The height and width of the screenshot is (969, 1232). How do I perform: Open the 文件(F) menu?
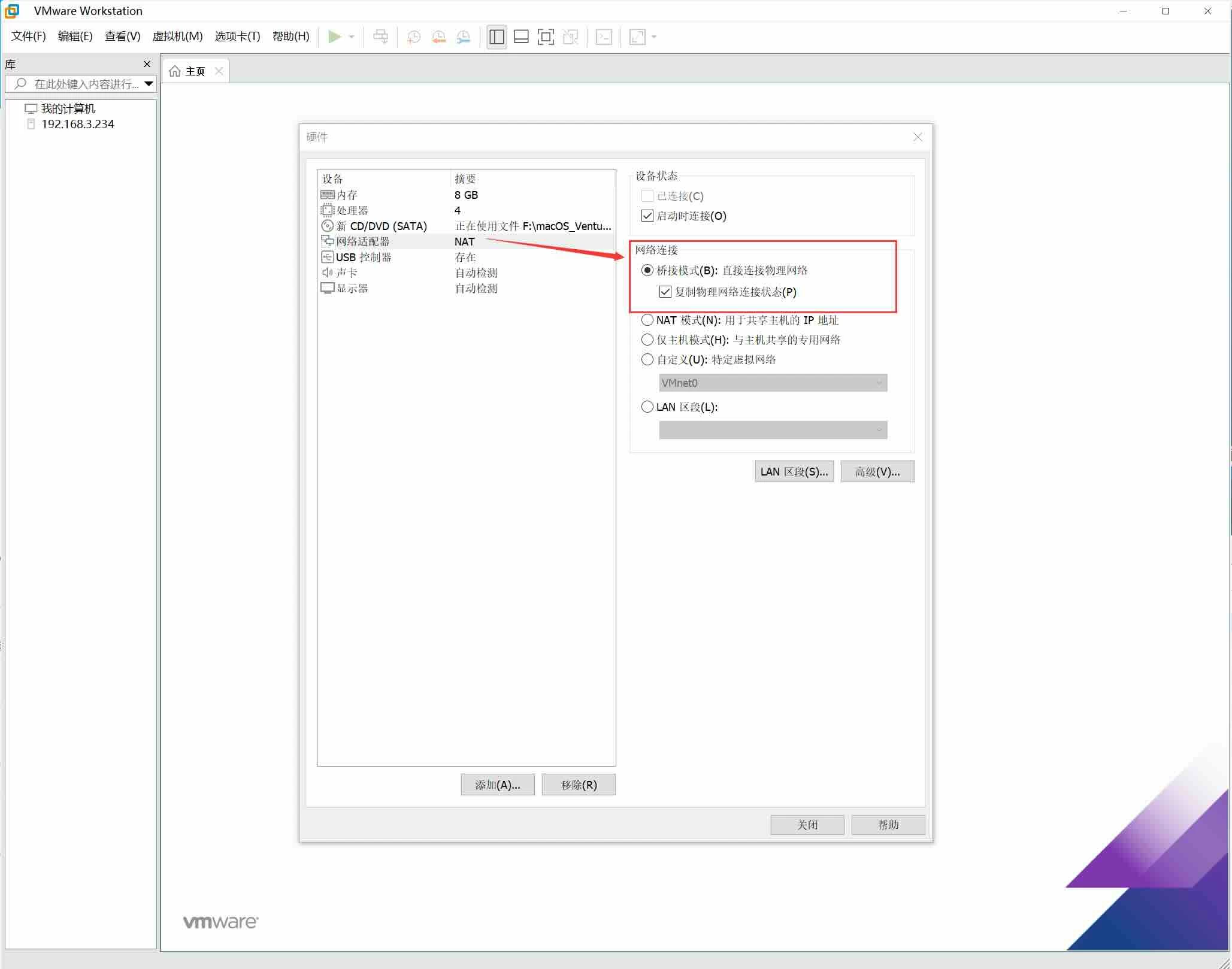28,36
